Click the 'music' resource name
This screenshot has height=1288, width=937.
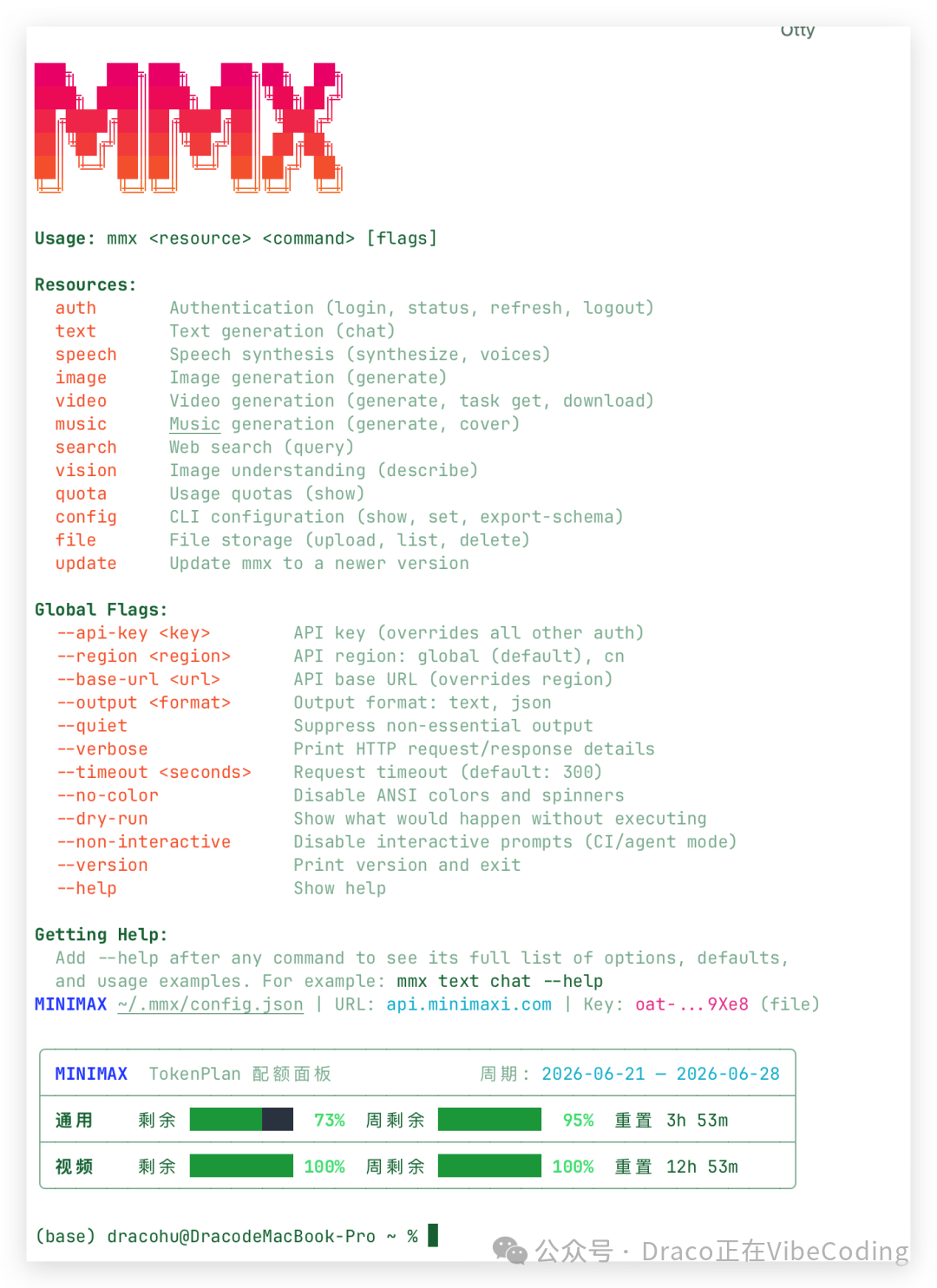click(81, 424)
